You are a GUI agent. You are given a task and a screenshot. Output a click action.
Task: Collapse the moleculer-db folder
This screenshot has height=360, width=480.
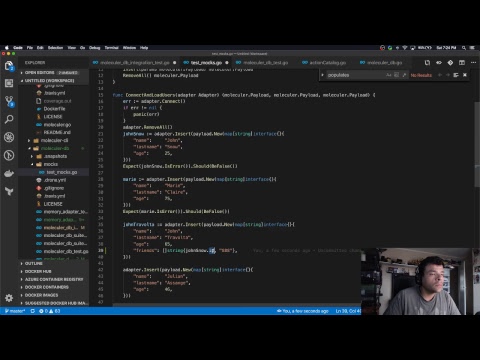[53, 148]
